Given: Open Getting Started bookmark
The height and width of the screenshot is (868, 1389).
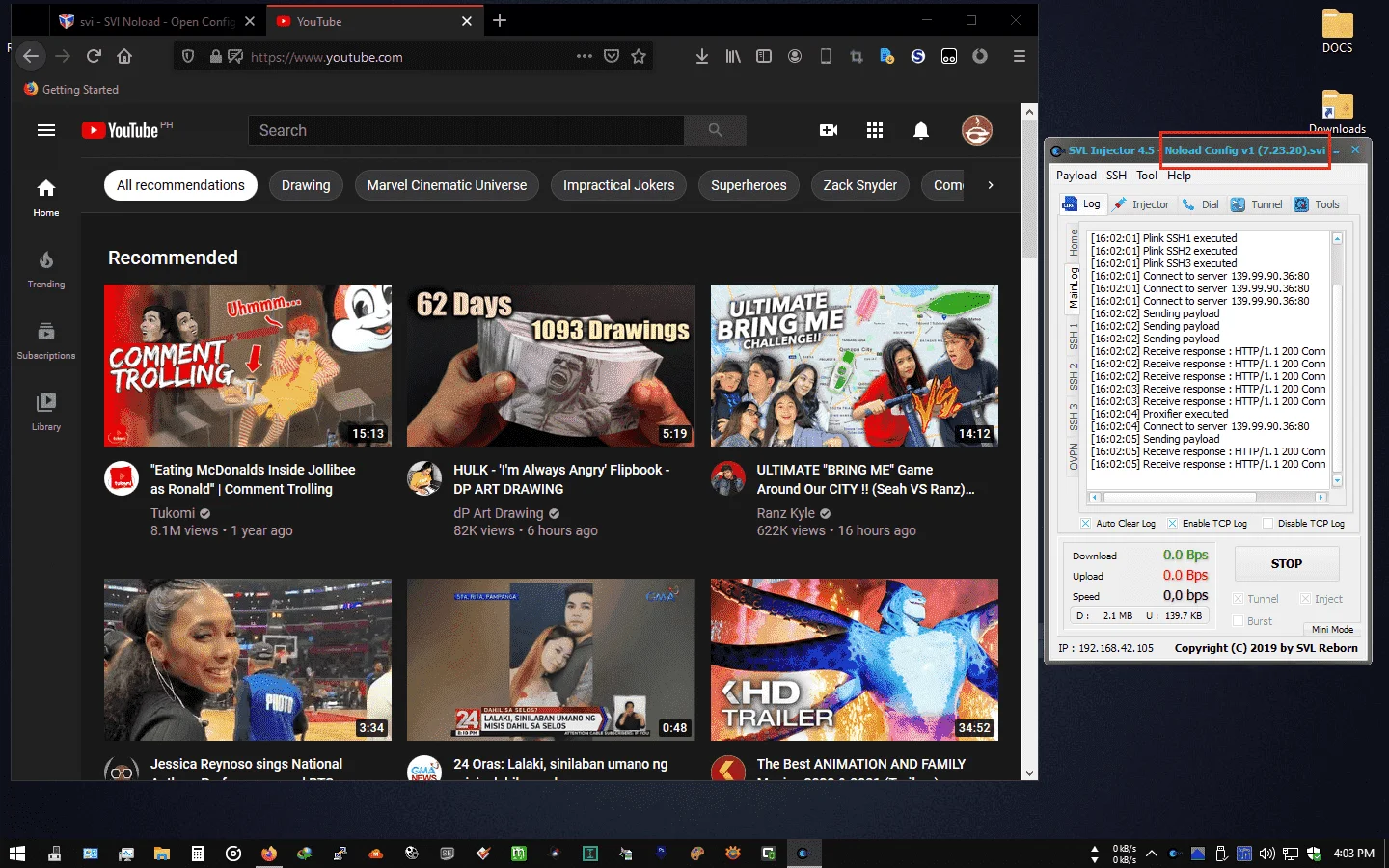Looking at the screenshot, I should (71, 89).
